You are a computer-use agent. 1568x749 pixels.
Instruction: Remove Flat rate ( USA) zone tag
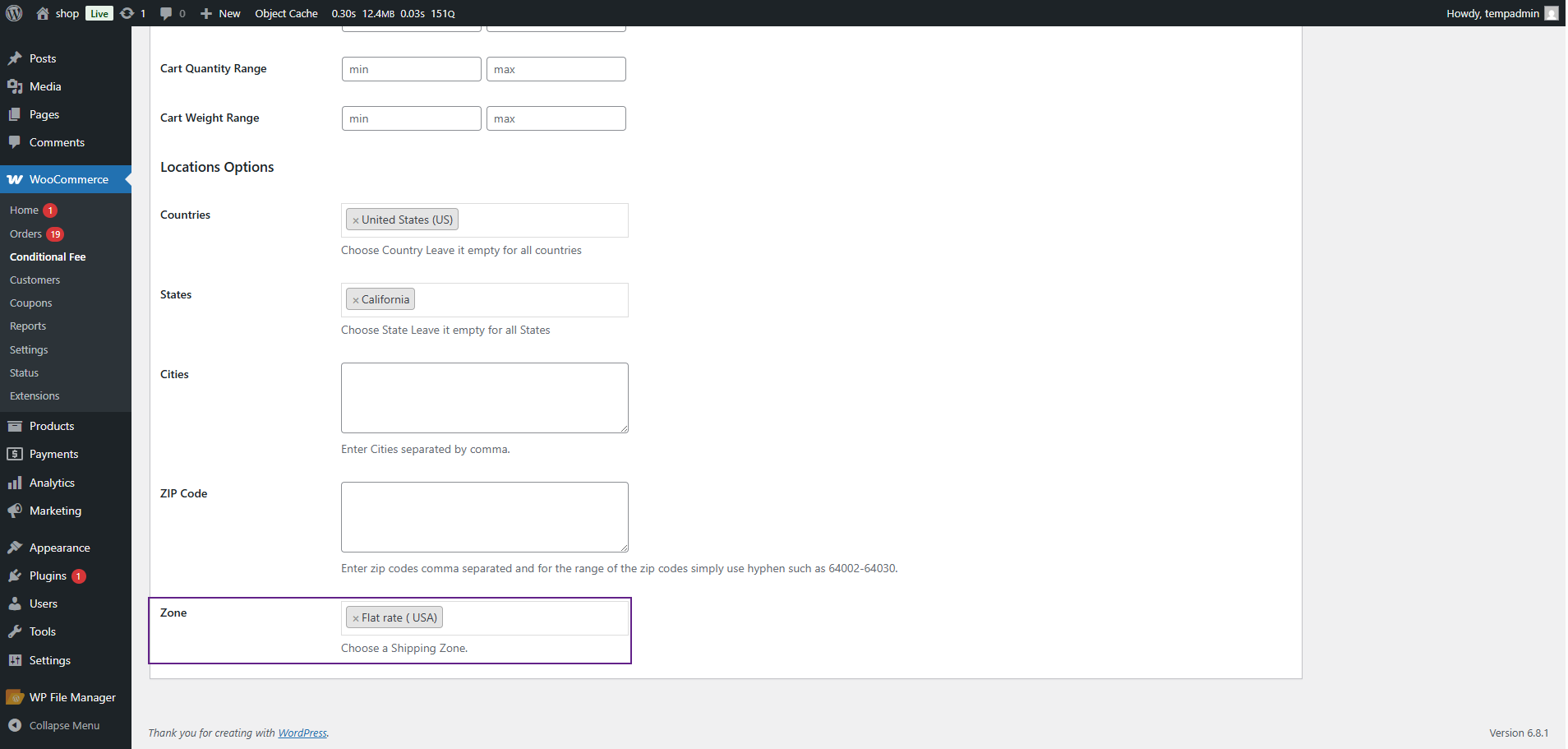pos(356,618)
